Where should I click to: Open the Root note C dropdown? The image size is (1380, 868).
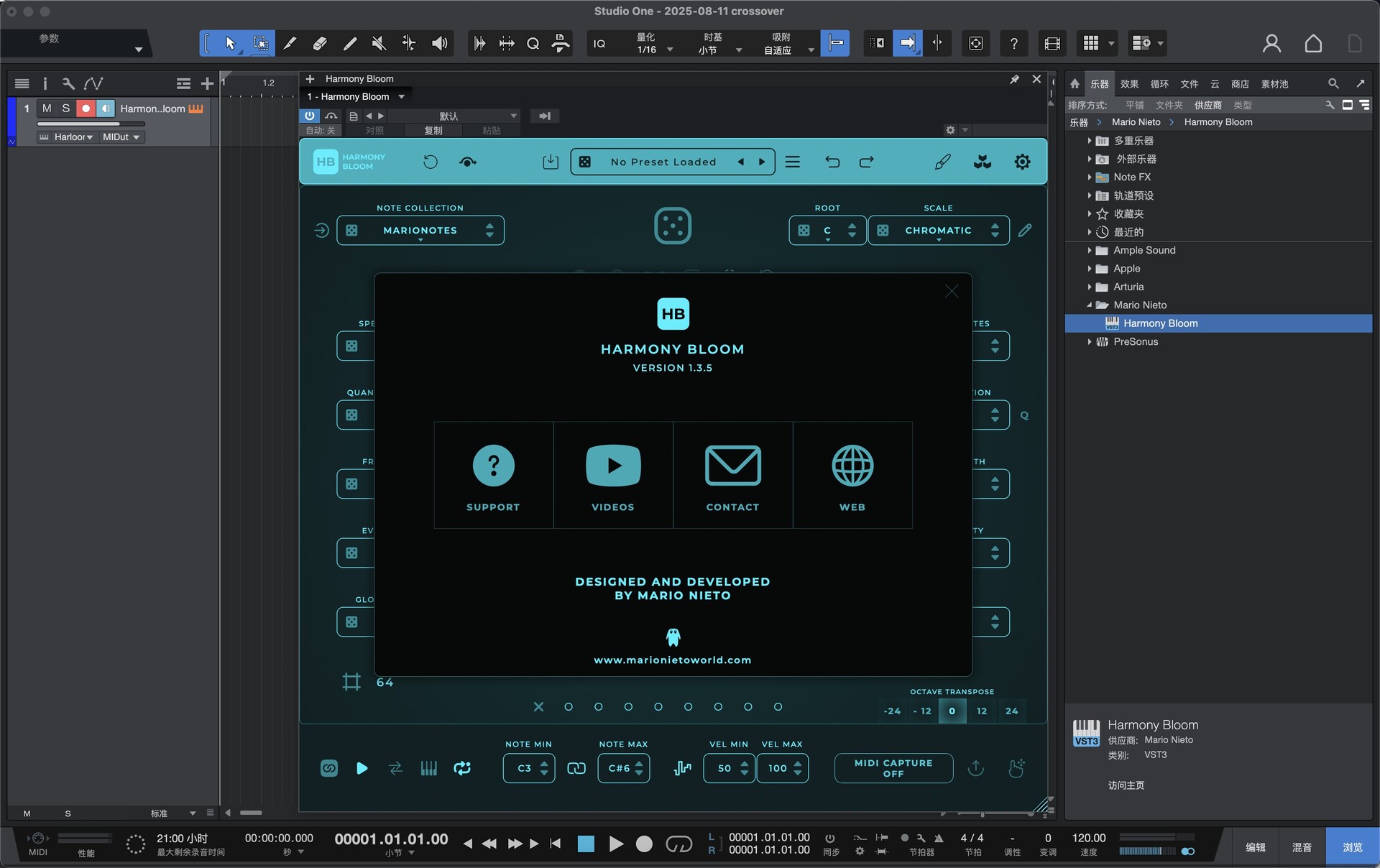coord(827,231)
